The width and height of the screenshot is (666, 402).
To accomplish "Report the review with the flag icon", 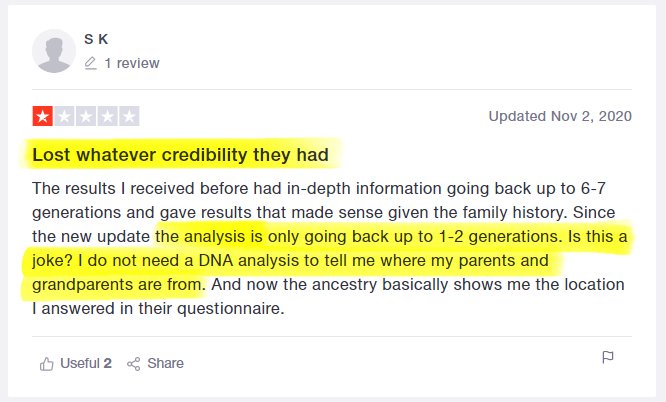I will 607,357.
